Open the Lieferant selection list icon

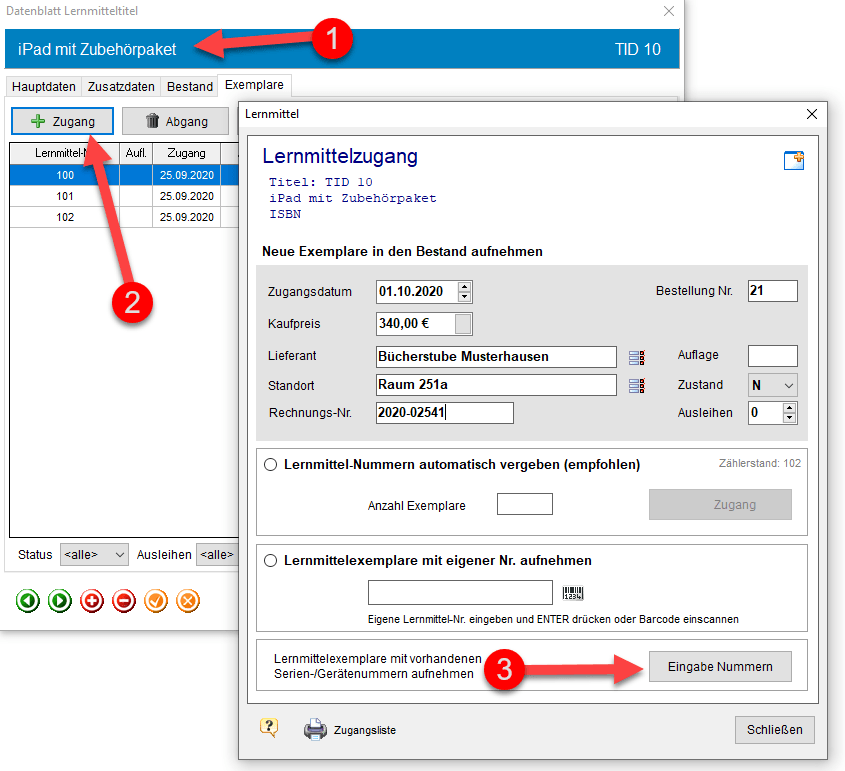(x=636, y=357)
